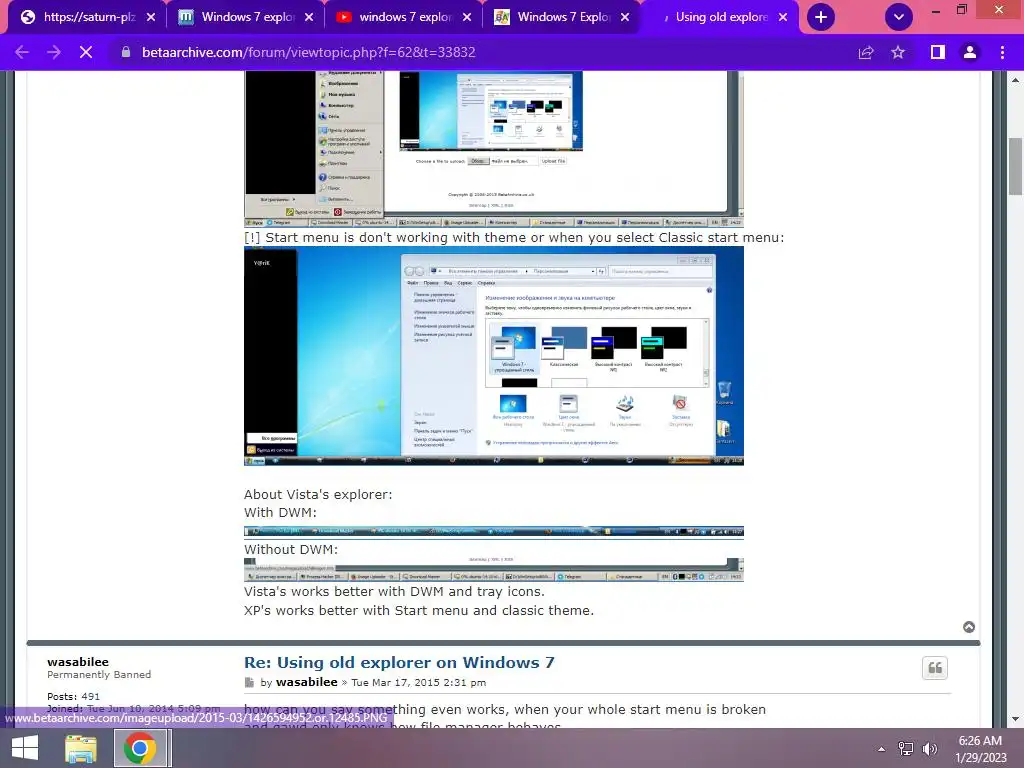Screen dimensions: 1024x768
Task: Stop loading the page
Action: [x=86, y=52]
